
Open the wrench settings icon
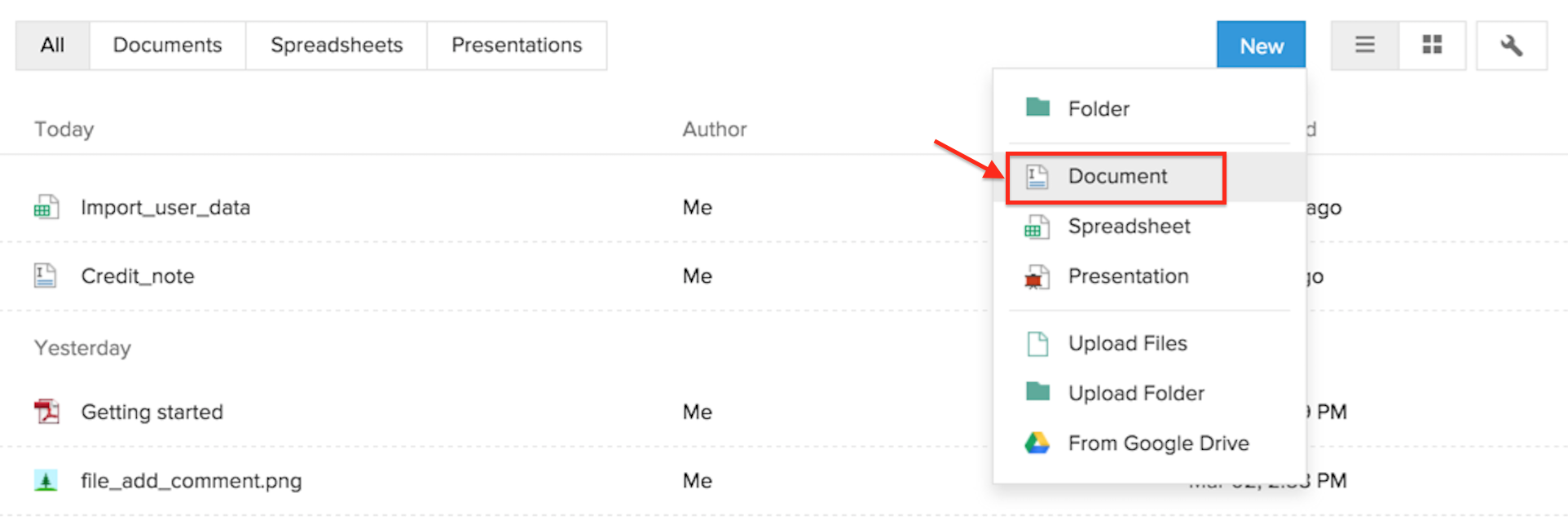1511,46
